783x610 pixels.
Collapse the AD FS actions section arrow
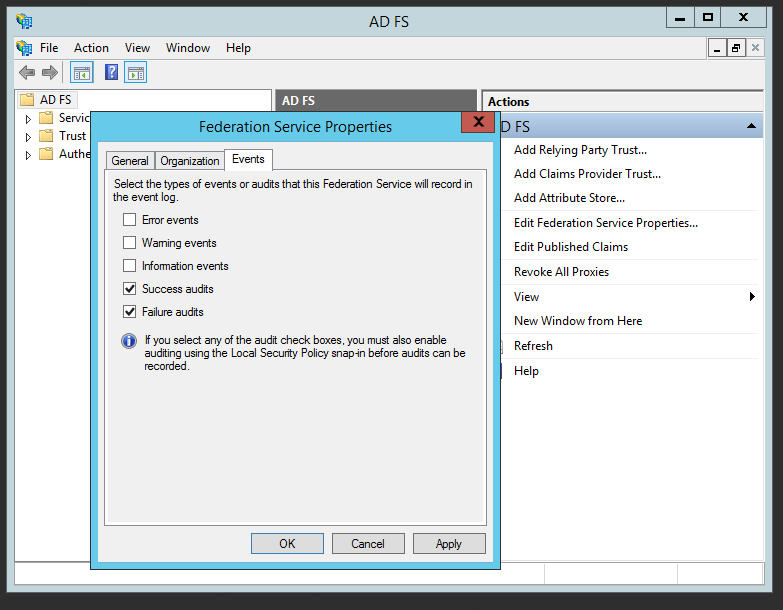coord(752,126)
